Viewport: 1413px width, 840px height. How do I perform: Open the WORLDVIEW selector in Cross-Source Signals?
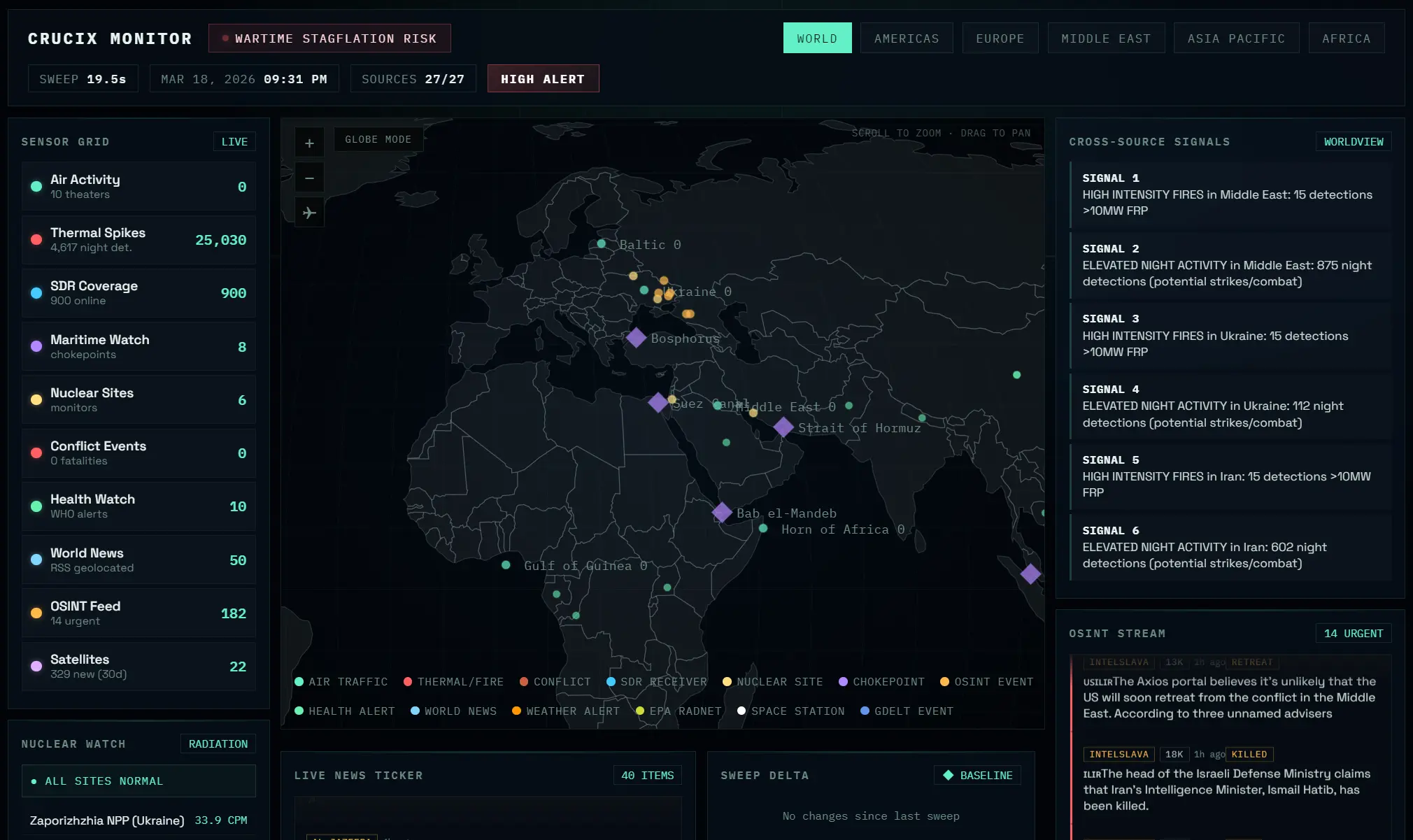pos(1353,141)
